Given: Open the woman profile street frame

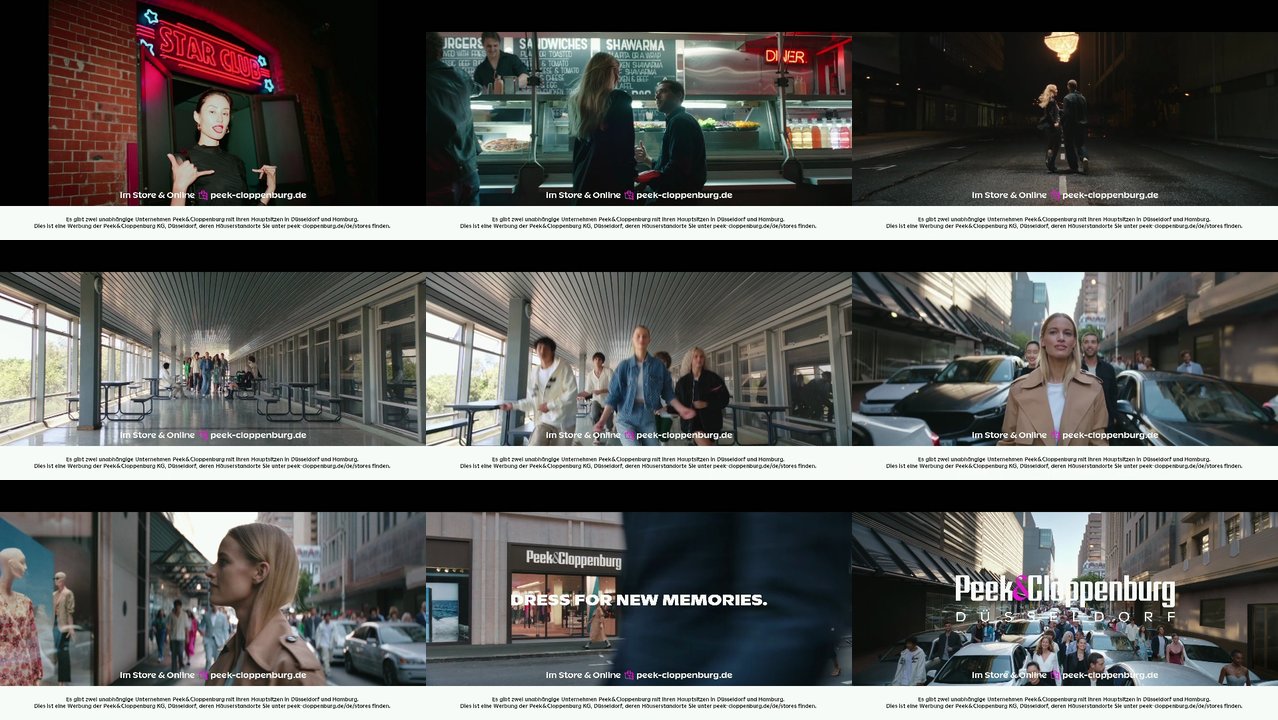Looking at the screenshot, I should [213, 599].
